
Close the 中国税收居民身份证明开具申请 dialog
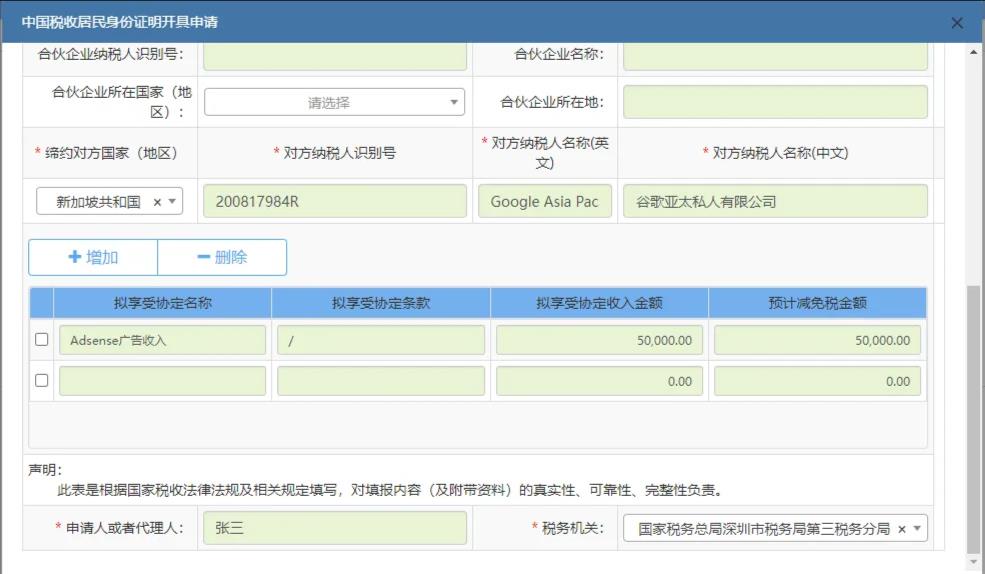pos(957,22)
